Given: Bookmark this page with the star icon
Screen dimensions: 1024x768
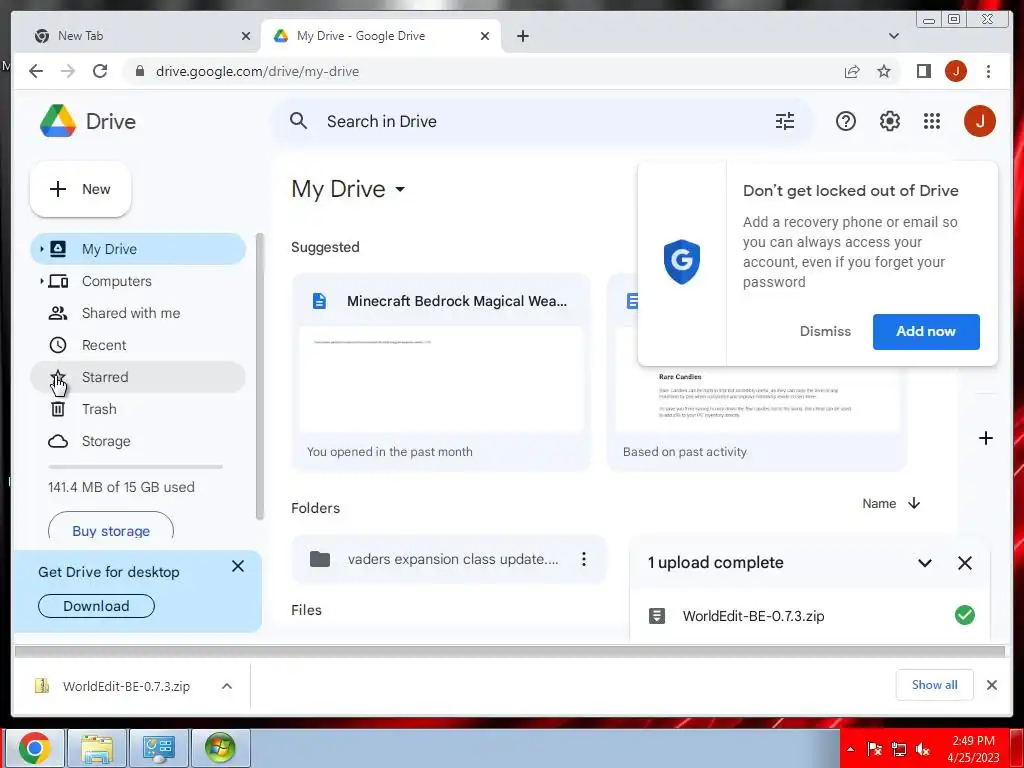Looking at the screenshot, I should point(884,71).
